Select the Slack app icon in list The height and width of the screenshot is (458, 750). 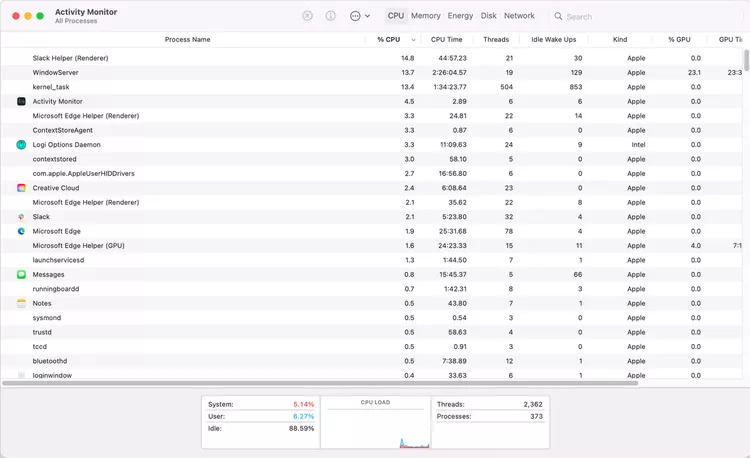pos(21,217)
